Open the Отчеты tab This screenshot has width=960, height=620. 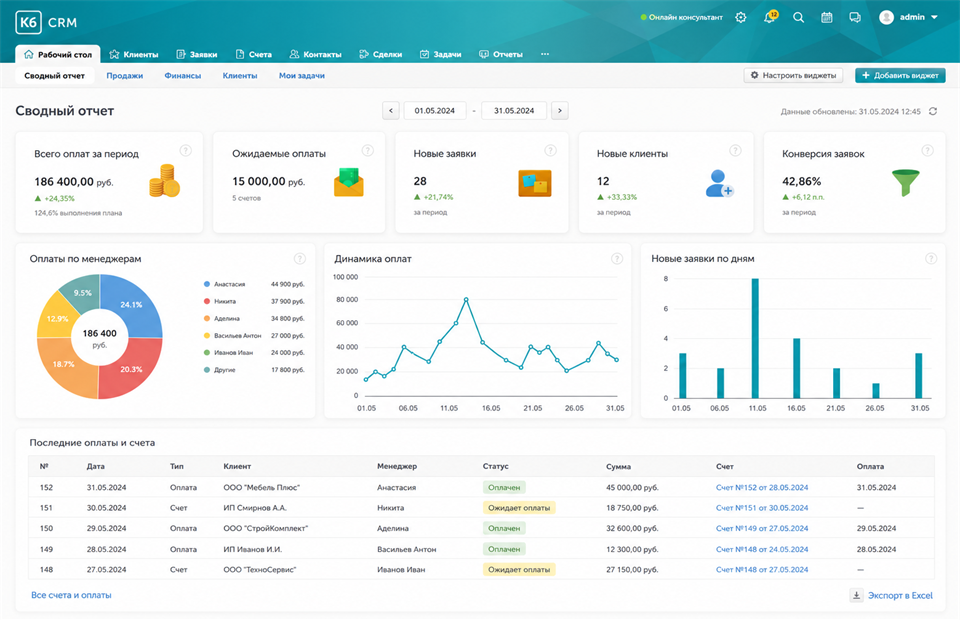tap(501, 54)
